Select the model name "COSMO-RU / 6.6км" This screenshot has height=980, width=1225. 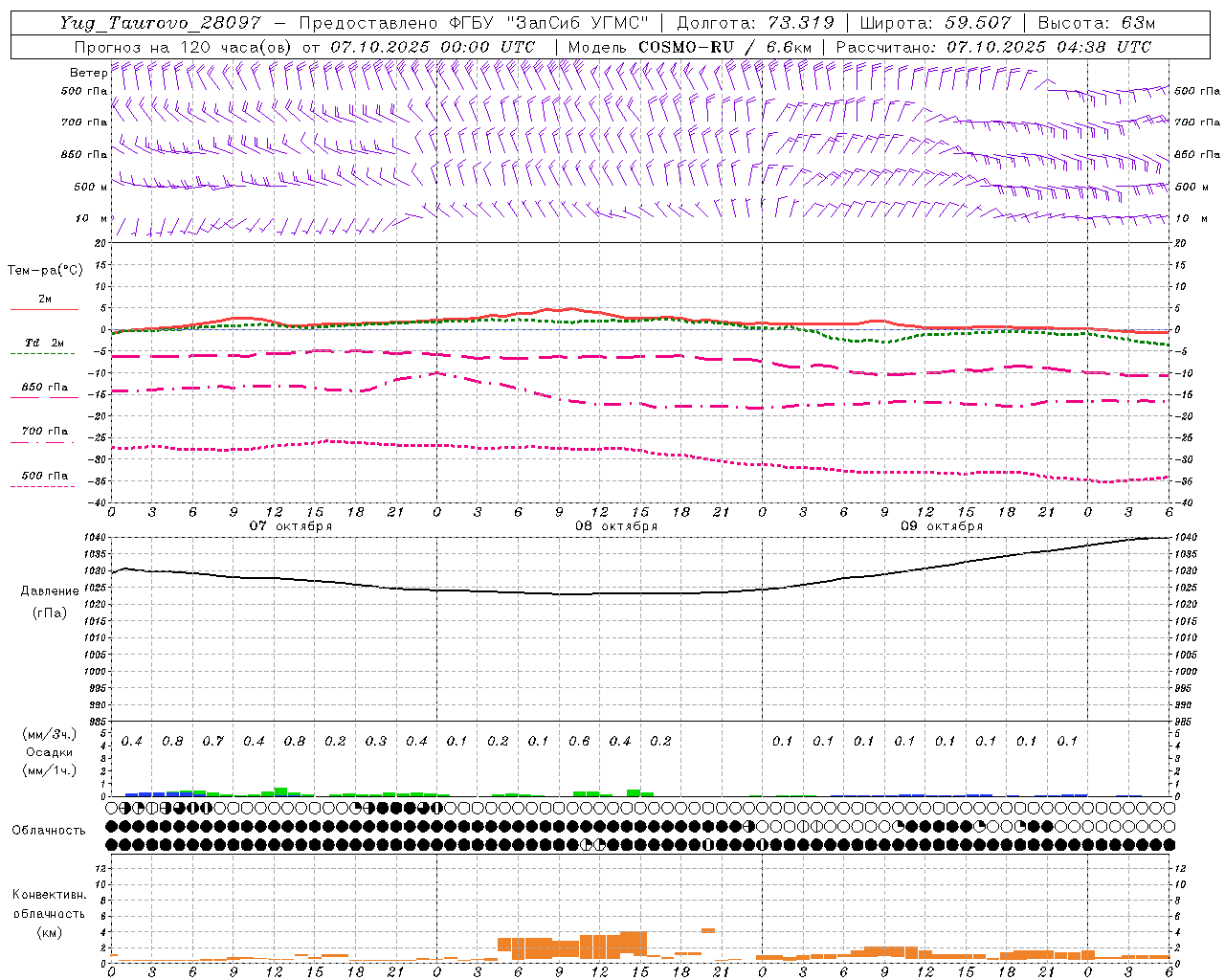coord(724,47)
